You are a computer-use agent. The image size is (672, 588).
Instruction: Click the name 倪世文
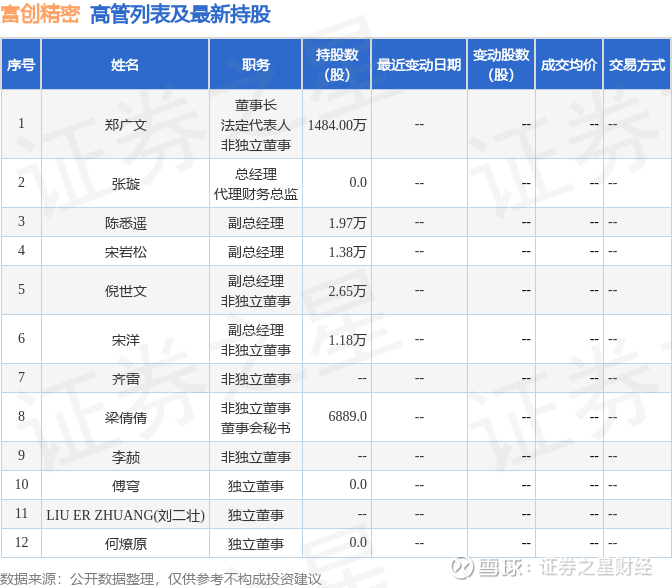click(x=126, y=291)
